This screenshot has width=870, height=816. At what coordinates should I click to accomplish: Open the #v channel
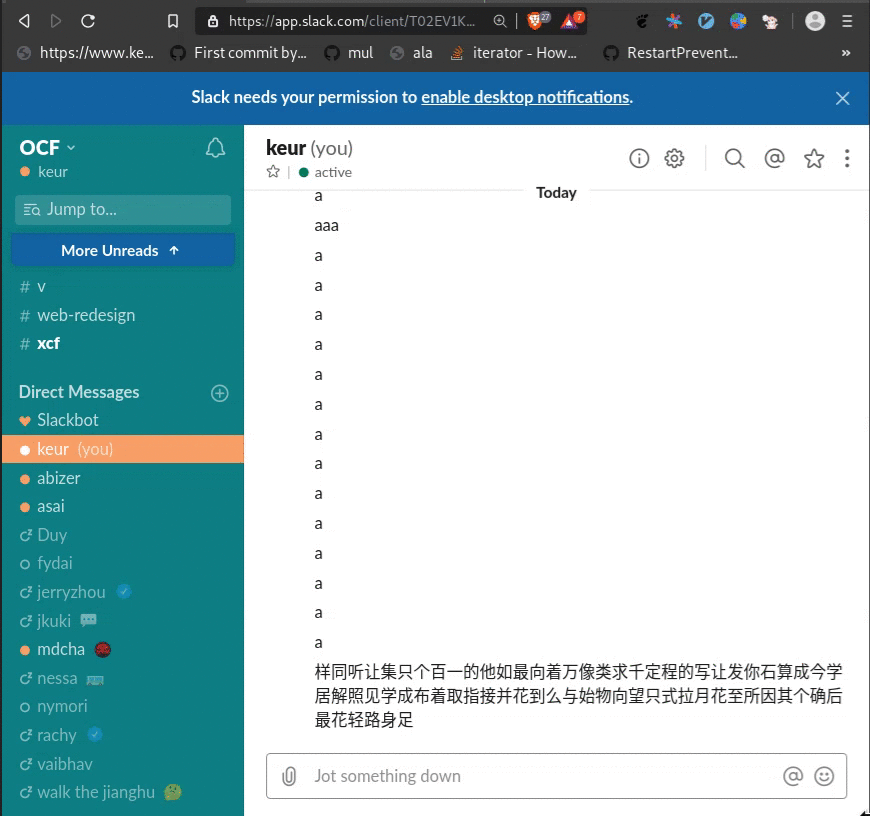tap(123, 287)
